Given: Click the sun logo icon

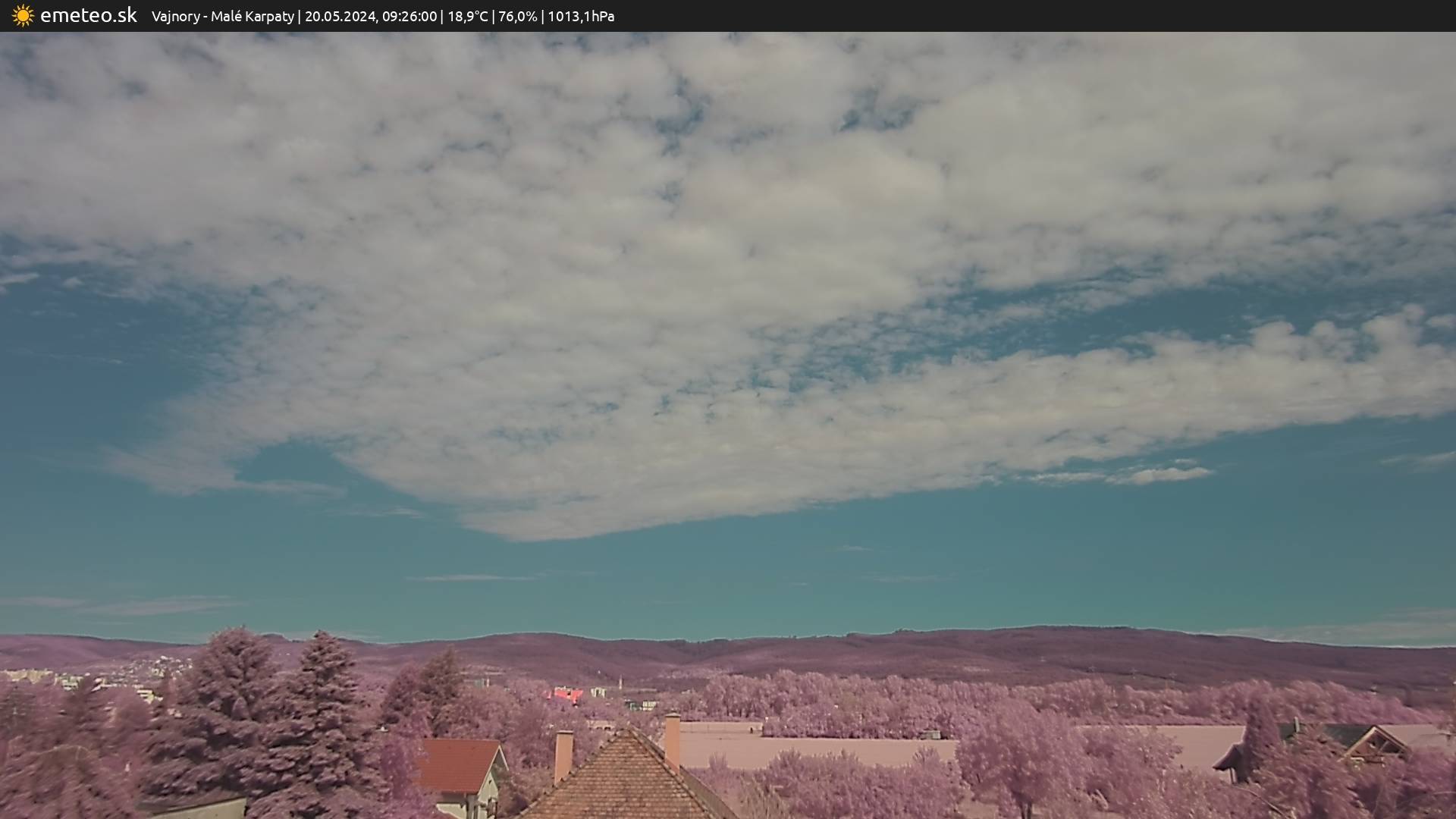Looking at the screenshot, I should tap(23, 15).
